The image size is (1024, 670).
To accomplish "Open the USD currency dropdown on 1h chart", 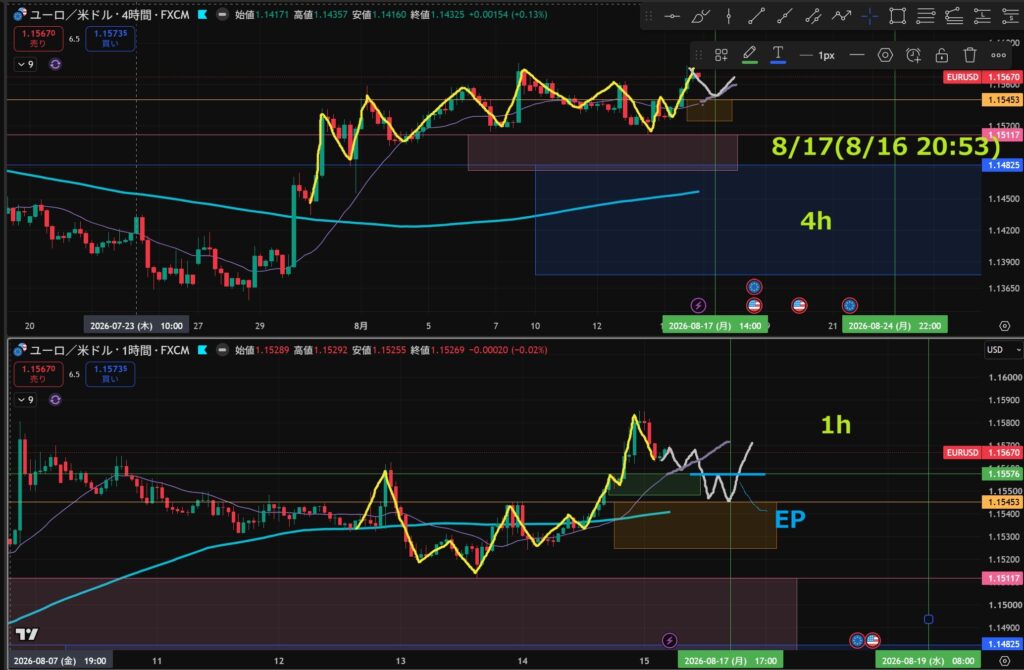I will tap(1003, 350).
